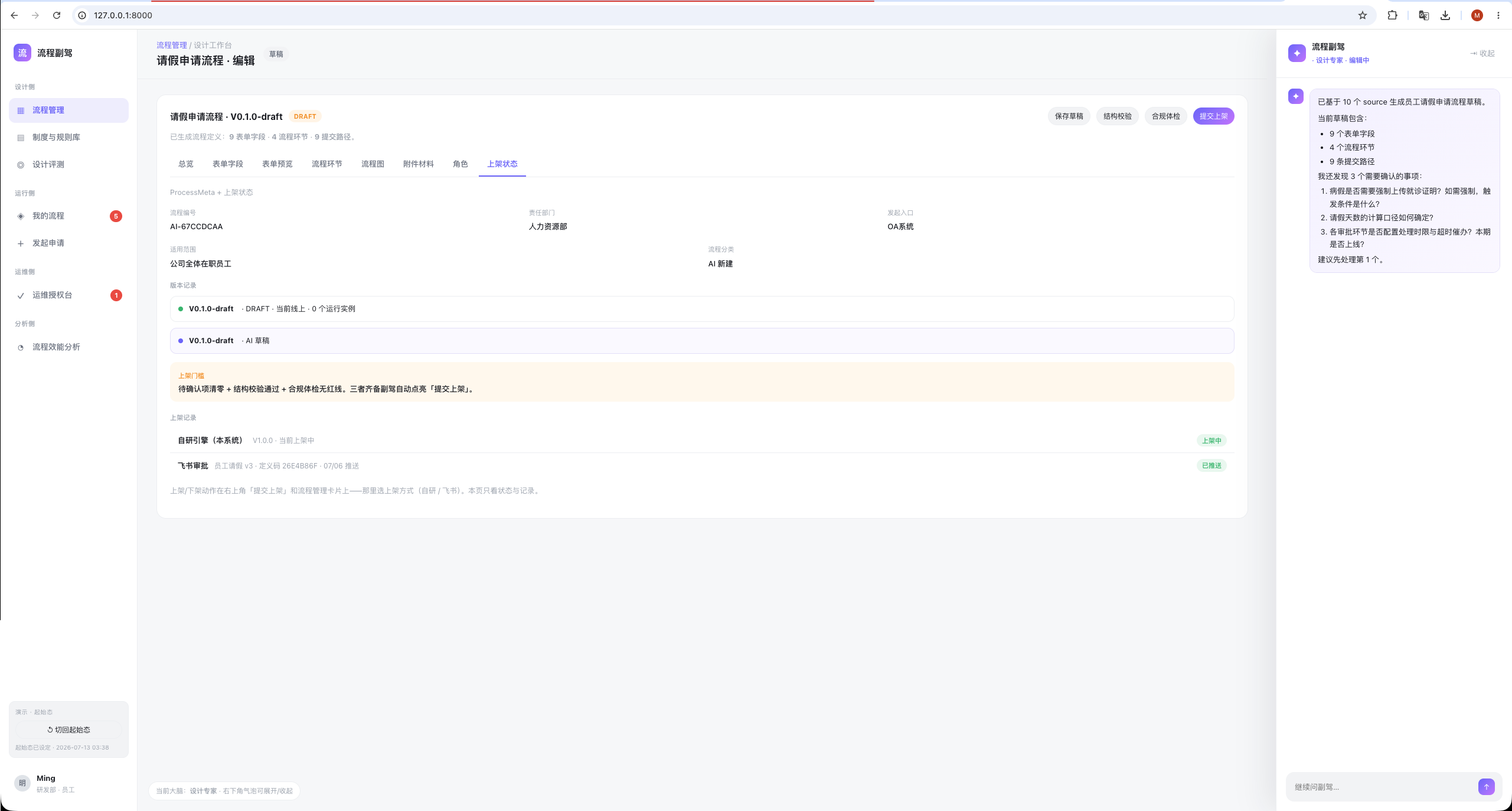Select version row V0.1.0-draft · DRAFT · 当前线上

(702, 309)
